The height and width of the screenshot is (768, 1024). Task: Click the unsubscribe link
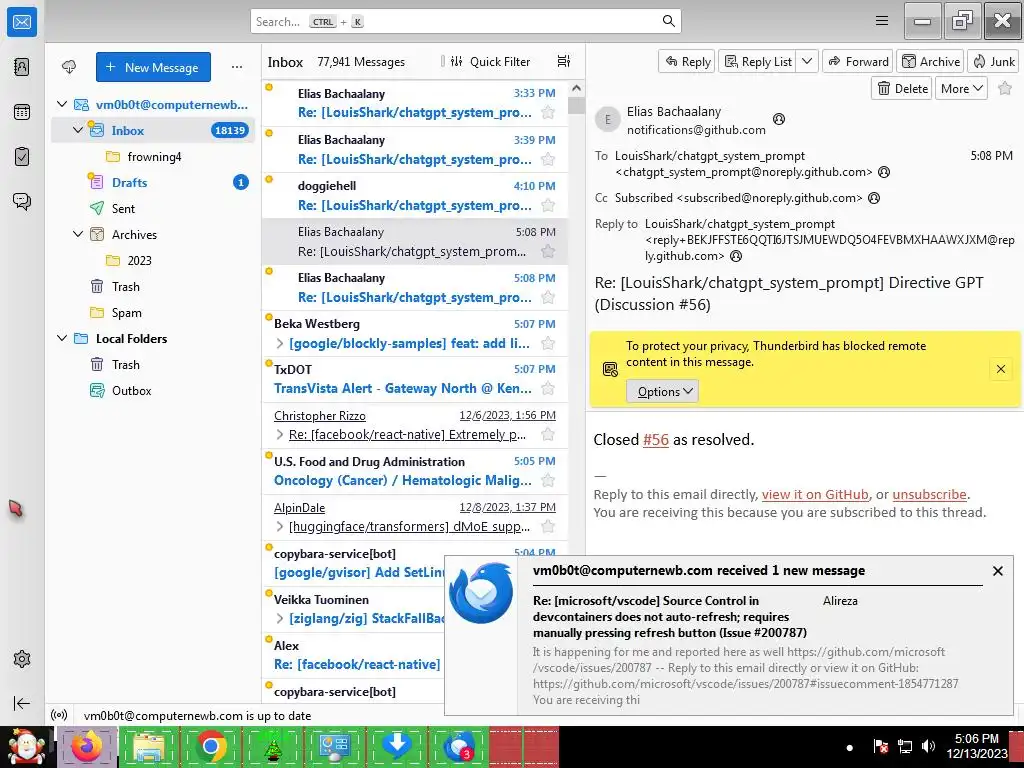click(x=929, y=494)
